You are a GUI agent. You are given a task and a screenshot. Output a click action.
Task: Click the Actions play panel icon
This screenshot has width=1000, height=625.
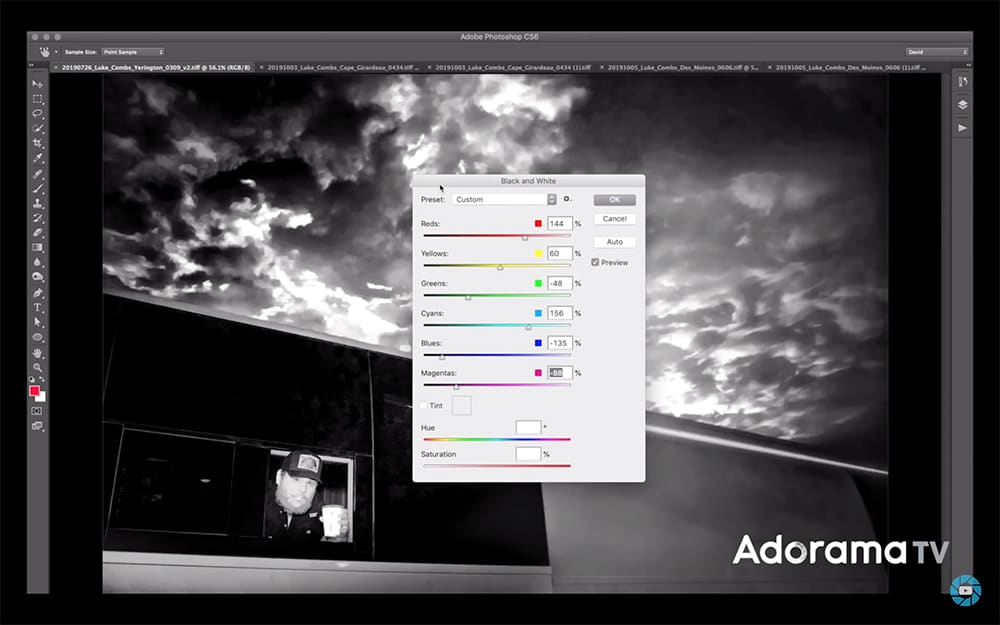tap(962, 128)
